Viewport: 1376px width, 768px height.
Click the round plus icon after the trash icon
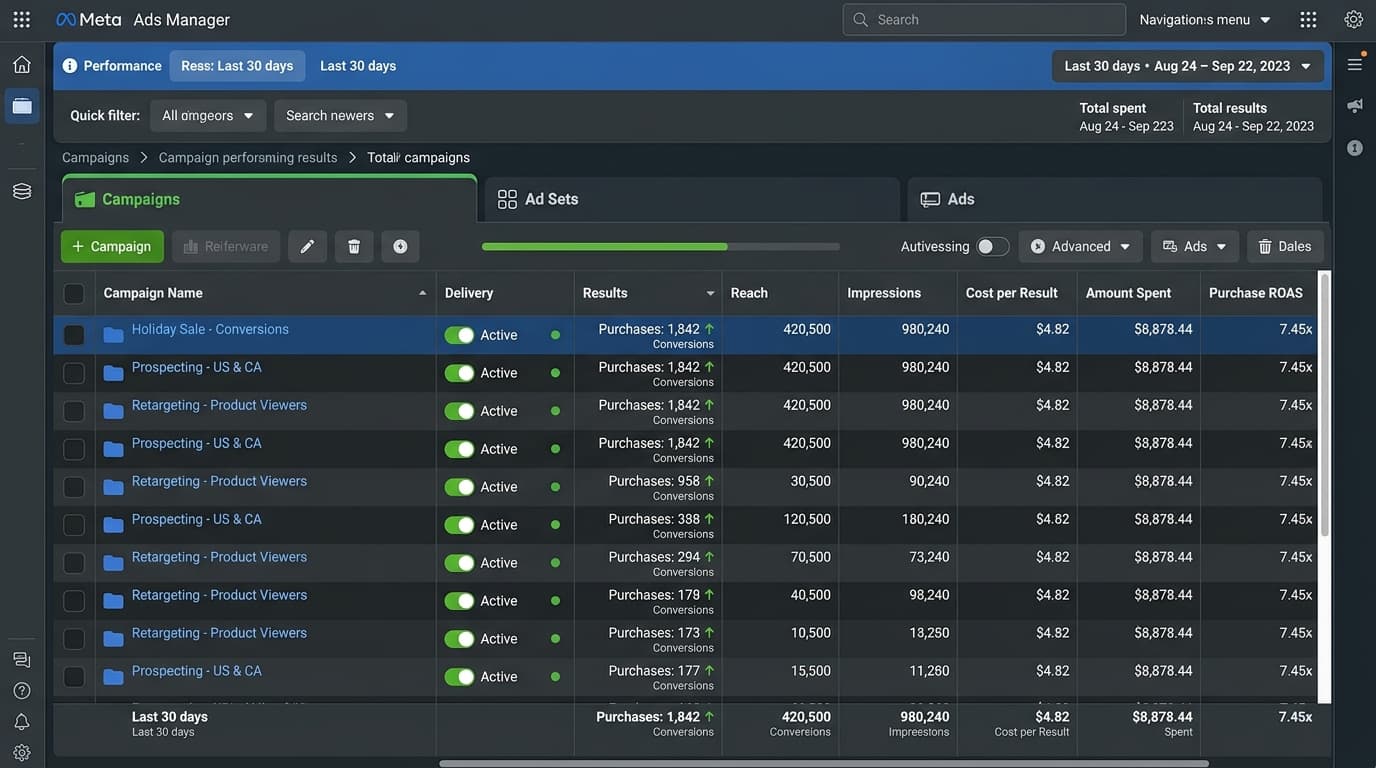coord(400,246)
